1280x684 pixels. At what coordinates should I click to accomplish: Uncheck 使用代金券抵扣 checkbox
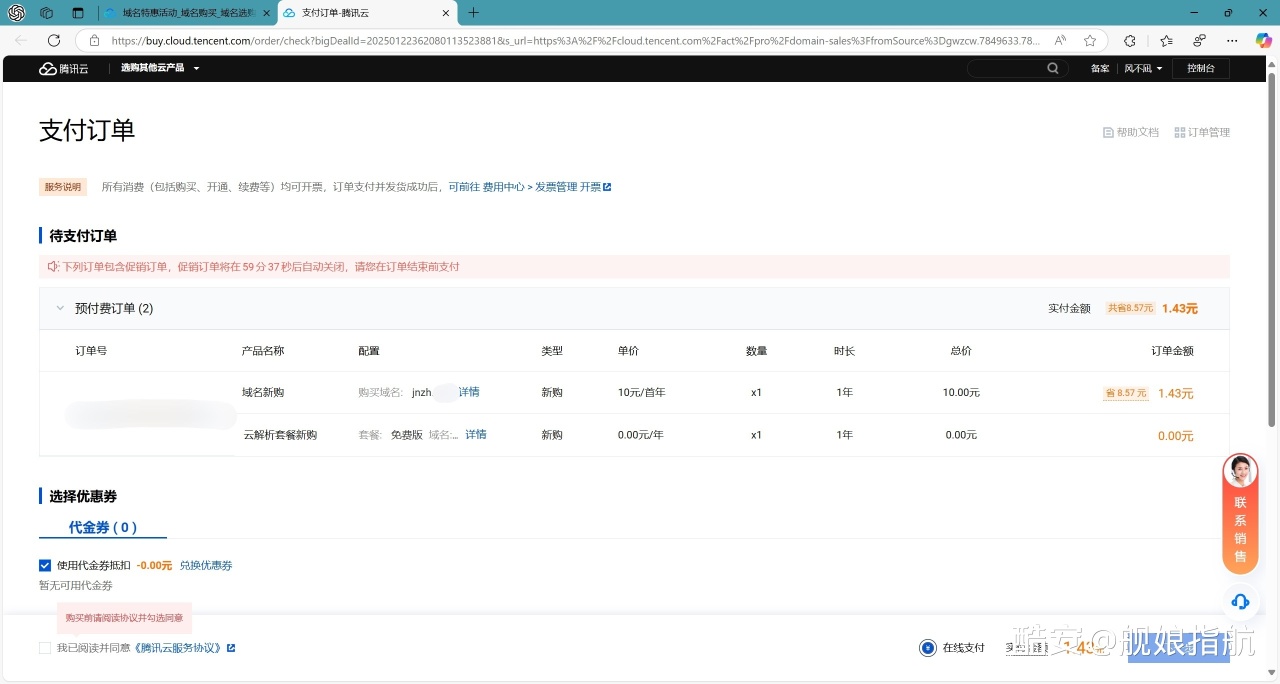[x=45, y=565]
